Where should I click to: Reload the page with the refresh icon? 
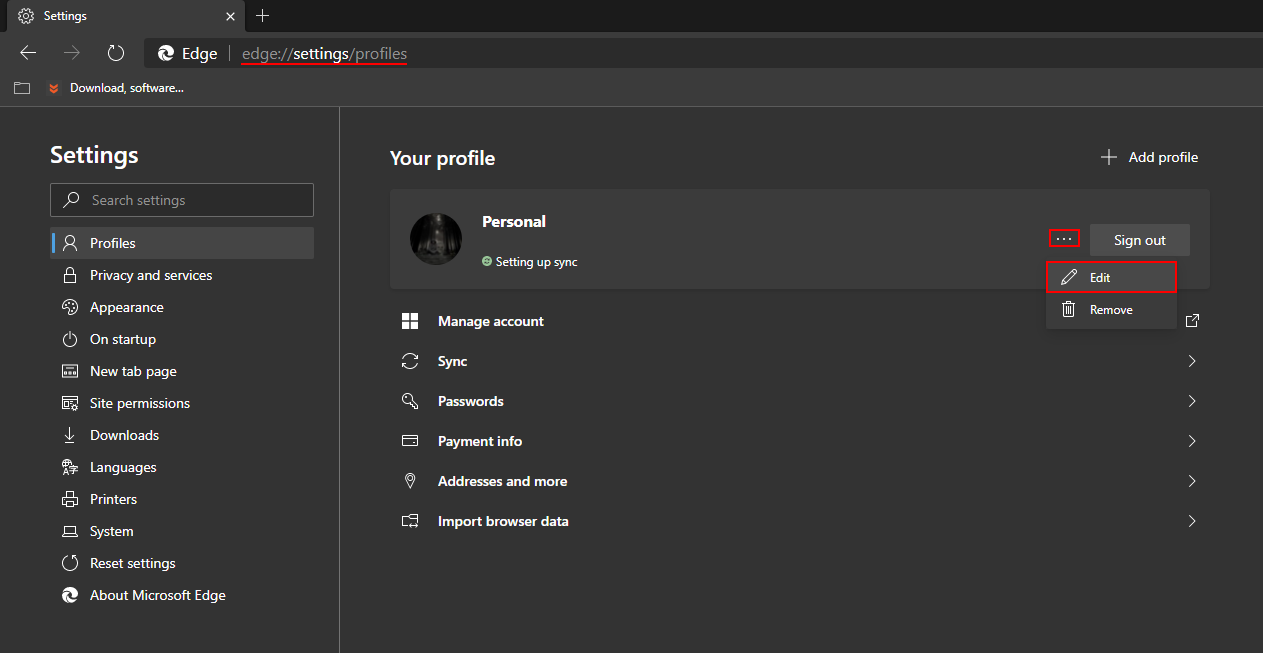click(x=116, y=53)
